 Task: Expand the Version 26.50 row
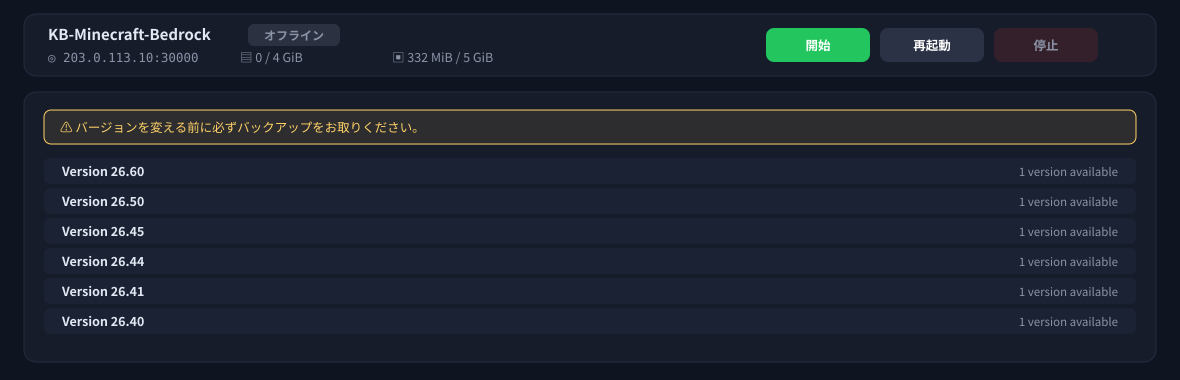coord(589,202)
